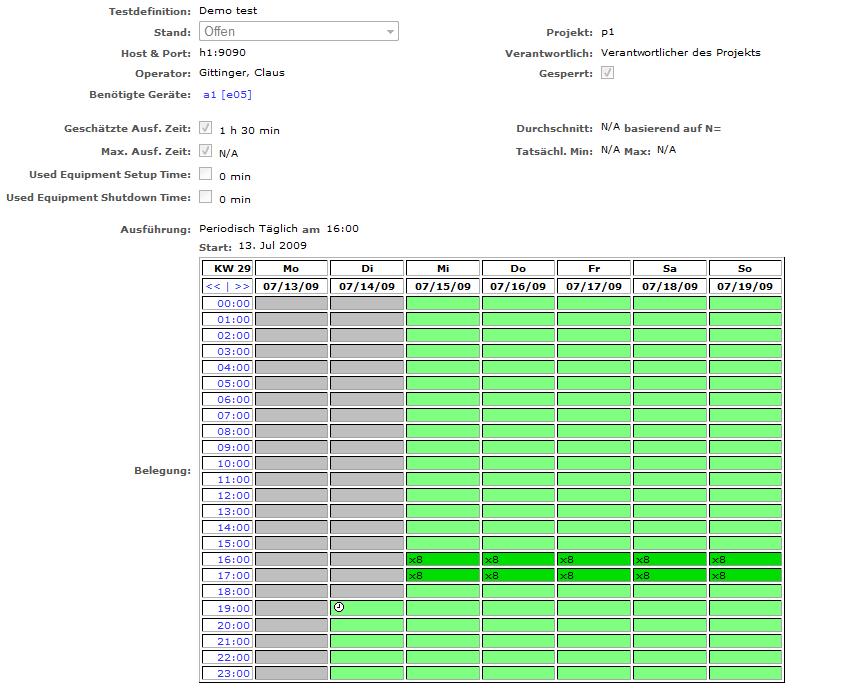The width and height of the screenshot is (843, 693).
Task: Go to next week with >> arrow
Action: [242, 286]
